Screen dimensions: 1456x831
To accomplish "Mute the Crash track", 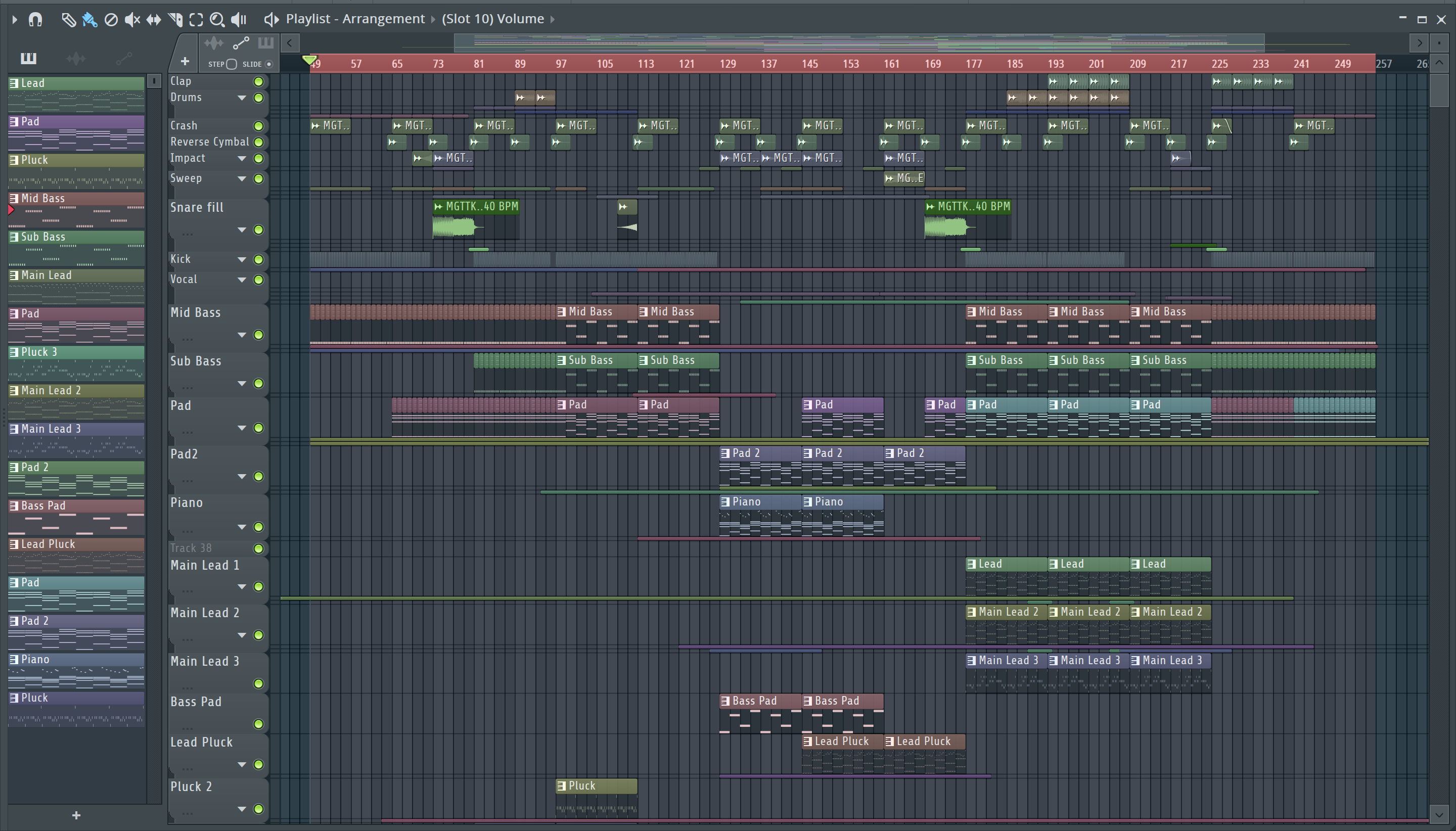I will pos(258,125).
